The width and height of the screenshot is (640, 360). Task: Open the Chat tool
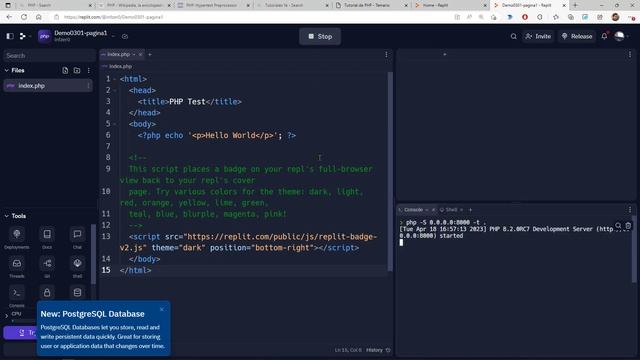click(77, 238)
